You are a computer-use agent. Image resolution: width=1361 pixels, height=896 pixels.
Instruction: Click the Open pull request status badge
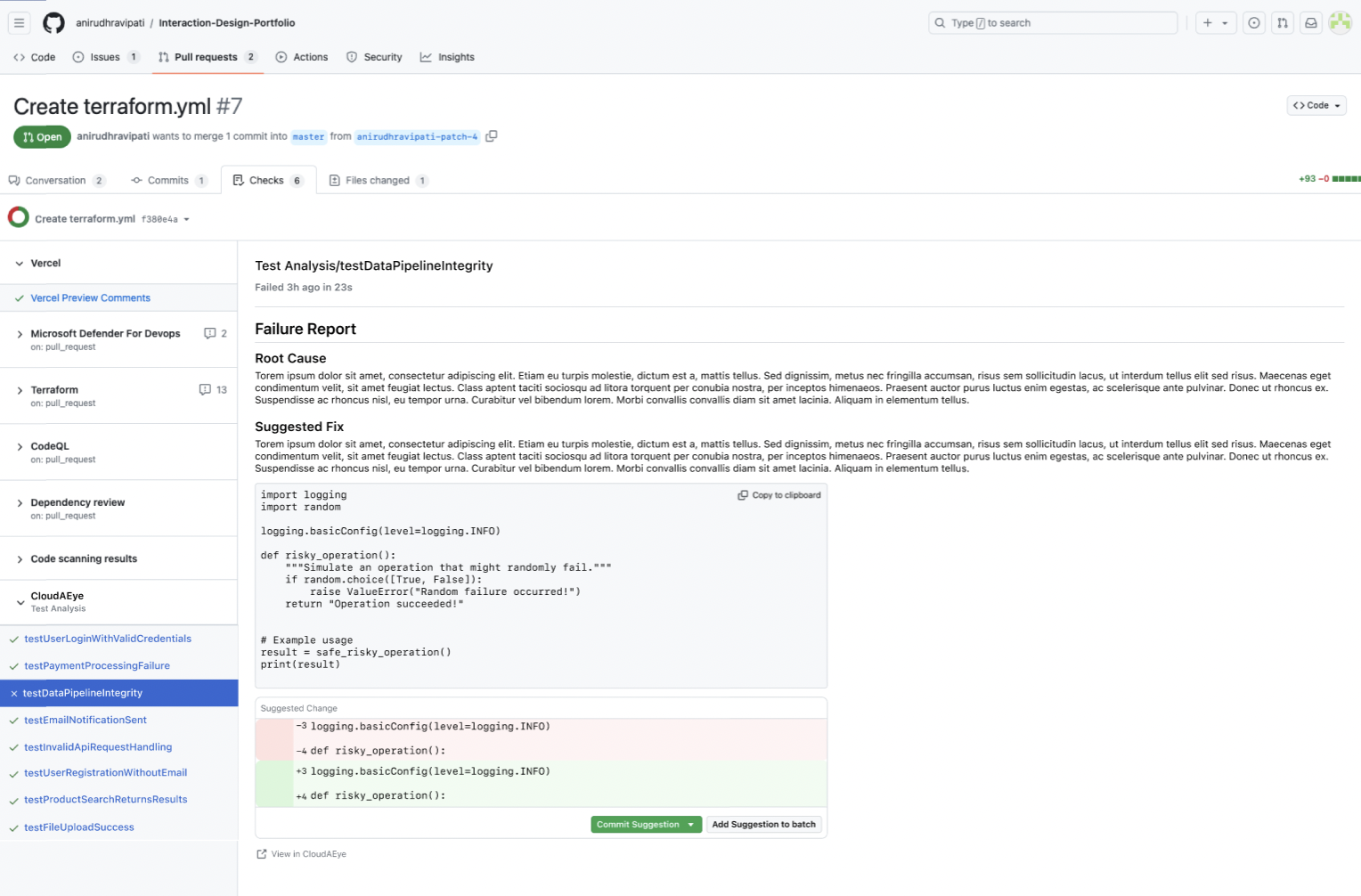pos(42,136)
